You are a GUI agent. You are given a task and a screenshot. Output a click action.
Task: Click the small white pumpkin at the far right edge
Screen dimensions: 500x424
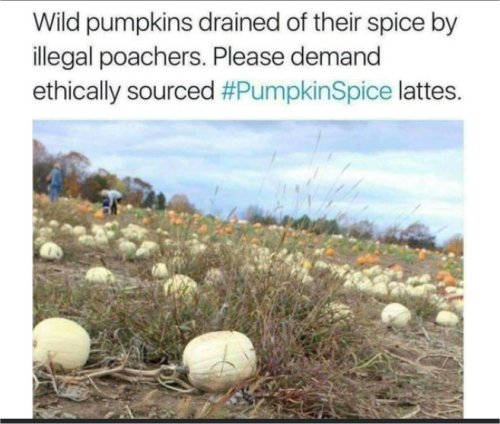pos(447,318)
